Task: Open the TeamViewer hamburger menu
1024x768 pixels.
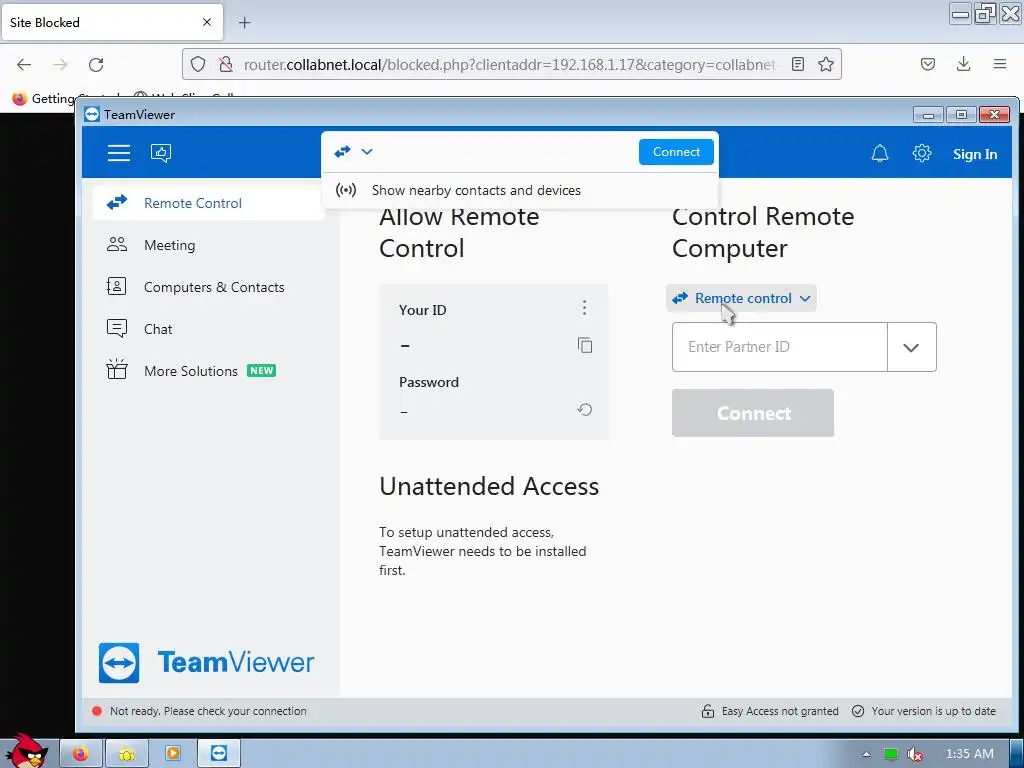Action: tap(119, 153)
